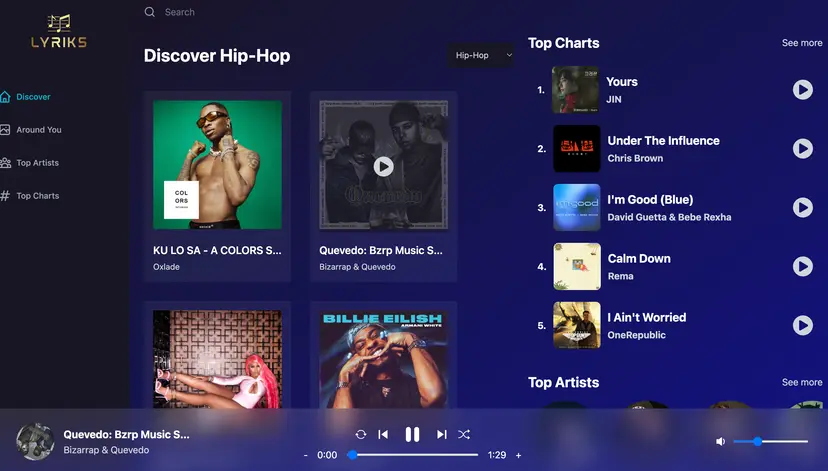This screenshot has width=828, height=471.
Task: Open Top Charts sidebar item
Action: tap(37, 196)
